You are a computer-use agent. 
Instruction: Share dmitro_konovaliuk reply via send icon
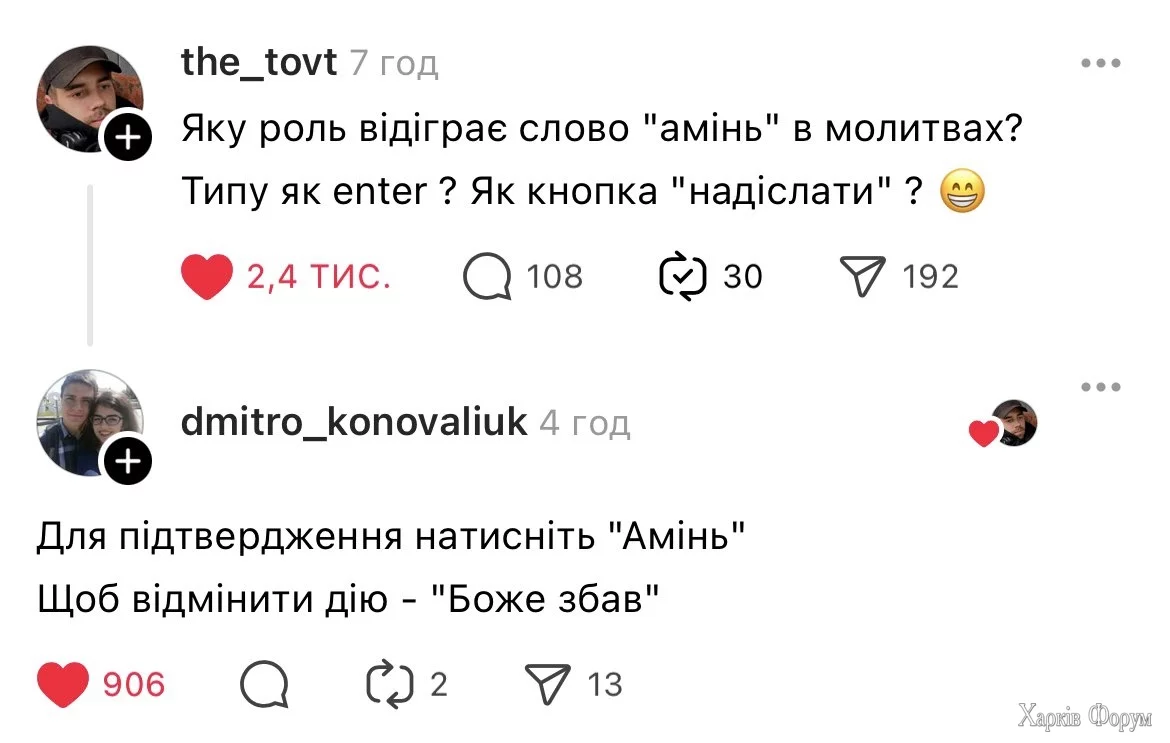click(548, 684)
